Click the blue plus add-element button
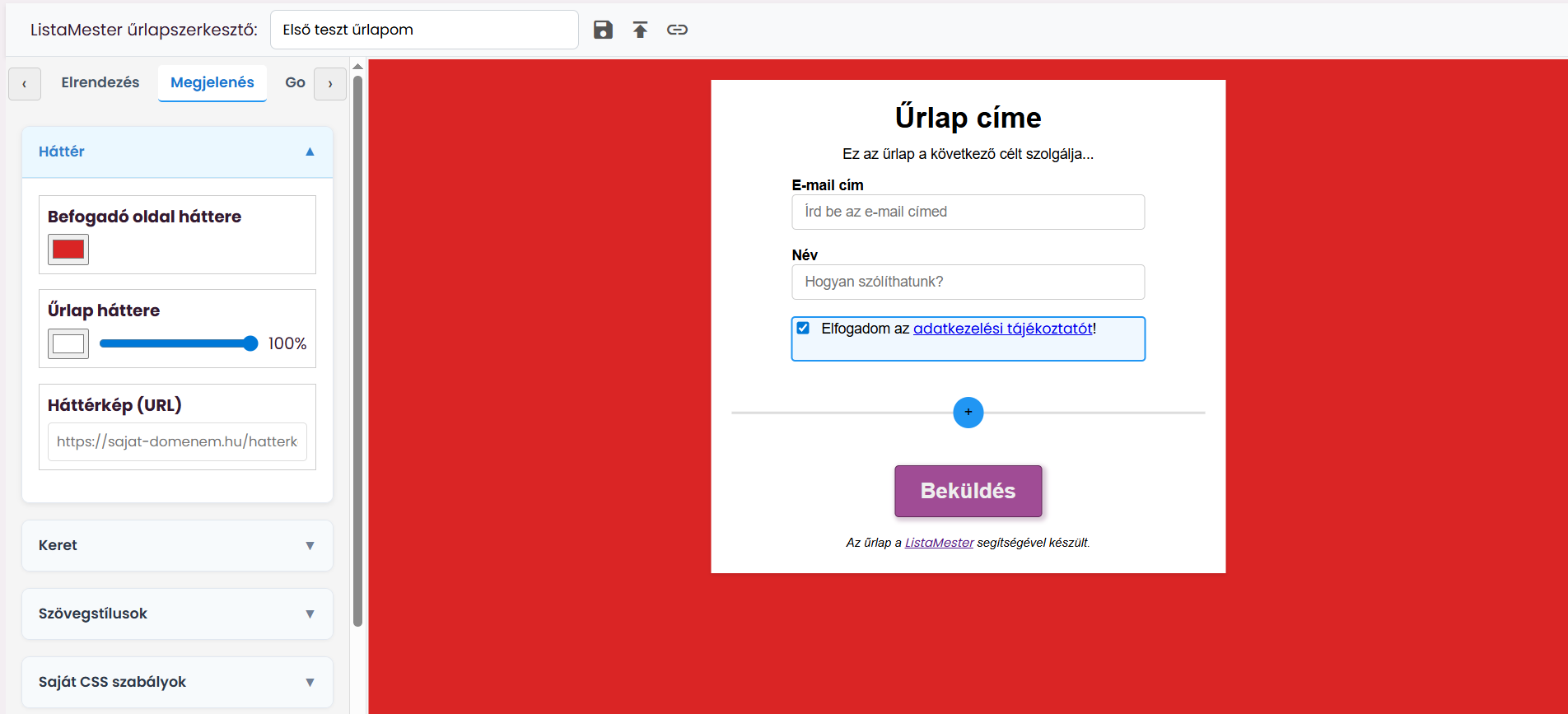The height and width of the screenshot is (714, 1568). [968, 413]
